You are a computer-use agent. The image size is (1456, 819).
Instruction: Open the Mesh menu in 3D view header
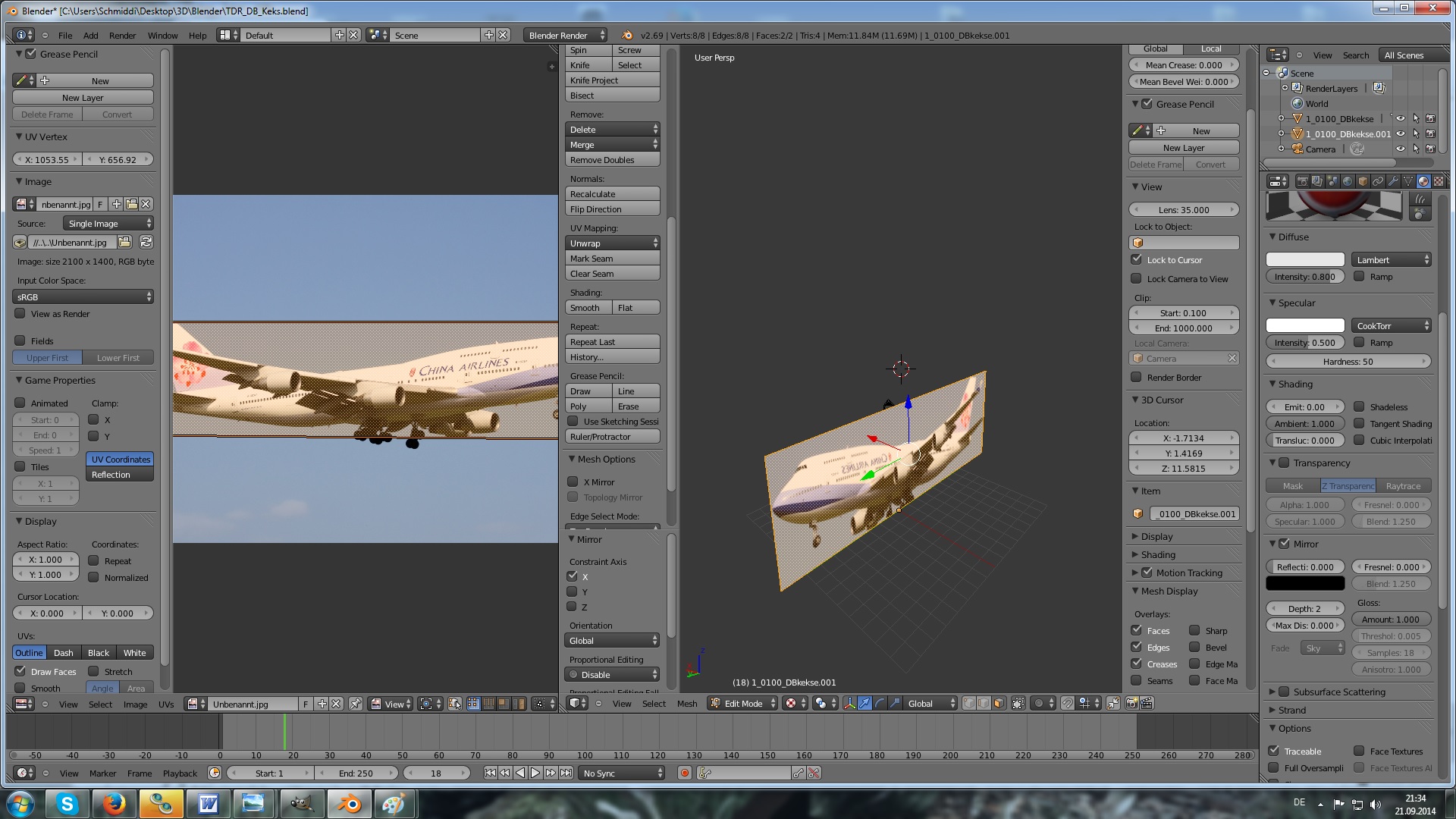tap(687, 704)
